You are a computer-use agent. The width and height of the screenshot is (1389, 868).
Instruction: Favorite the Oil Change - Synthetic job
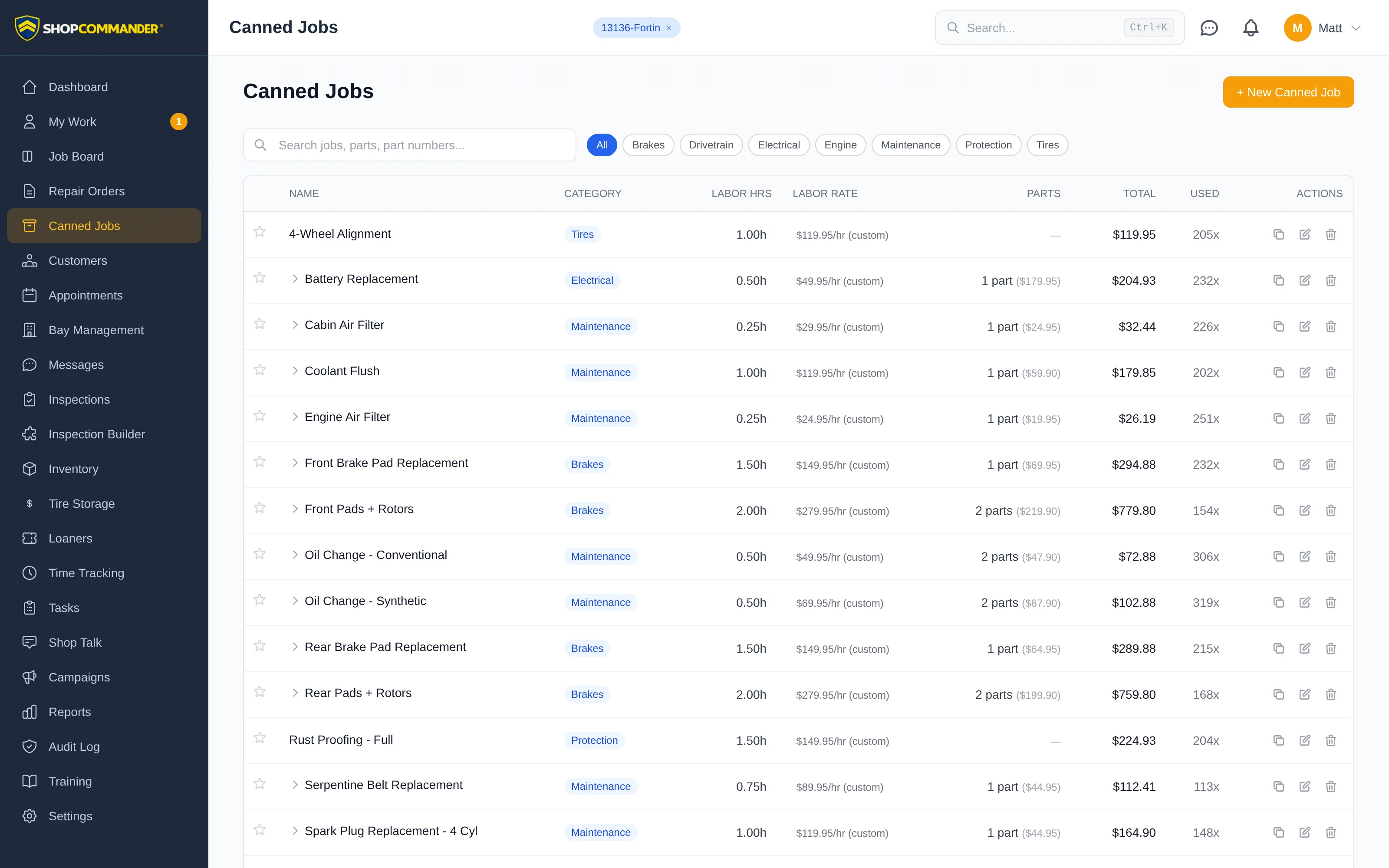pos(260,600)
